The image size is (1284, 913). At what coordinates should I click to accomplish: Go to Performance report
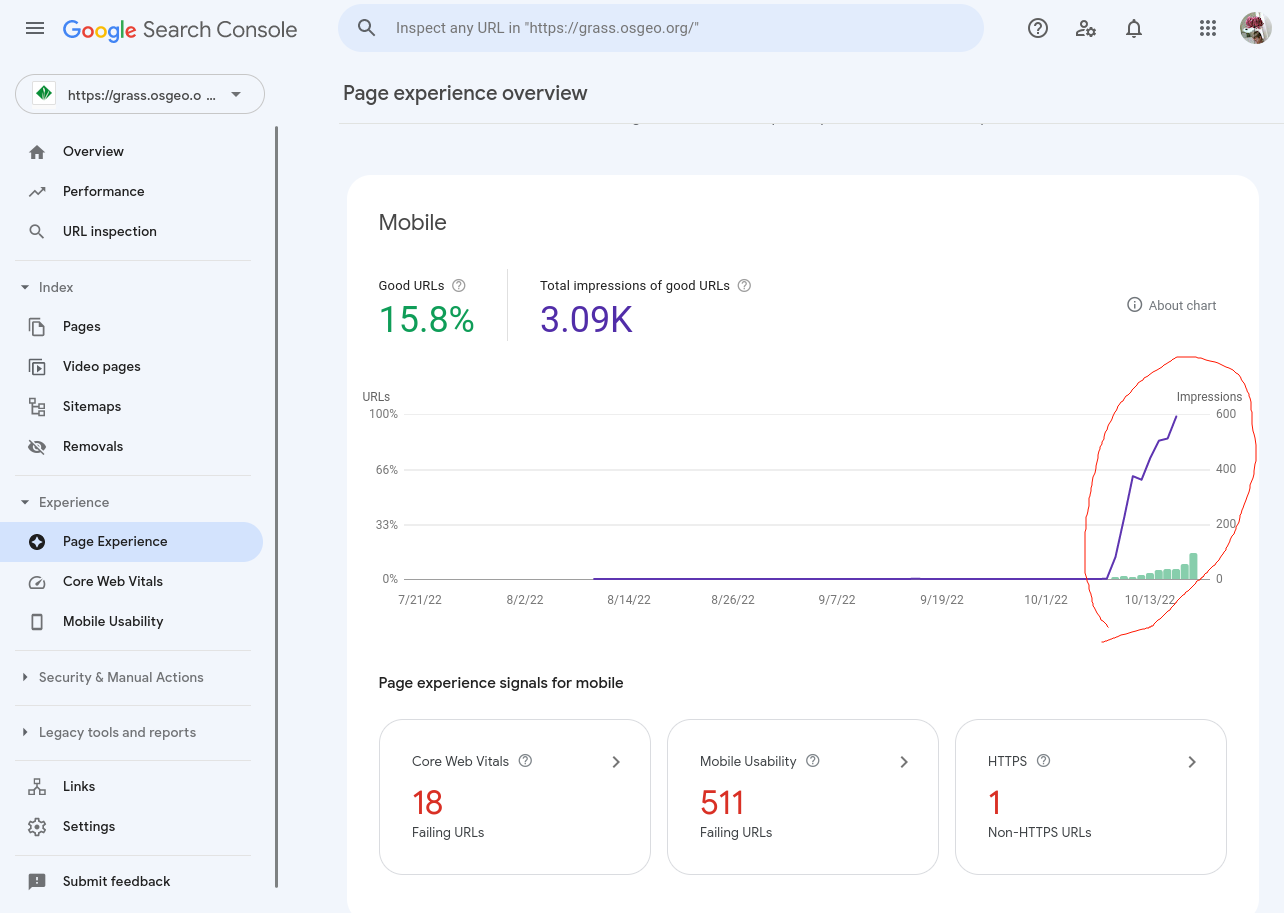103,191
